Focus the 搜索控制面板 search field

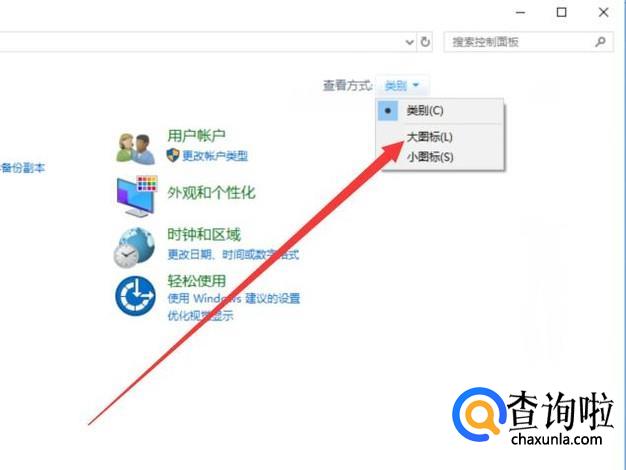[x=528, y=42]
